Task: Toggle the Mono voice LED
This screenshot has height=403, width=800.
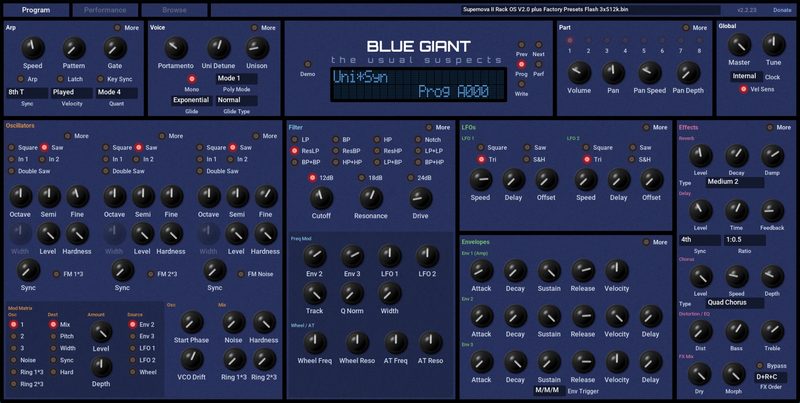Action: [192, 79]
